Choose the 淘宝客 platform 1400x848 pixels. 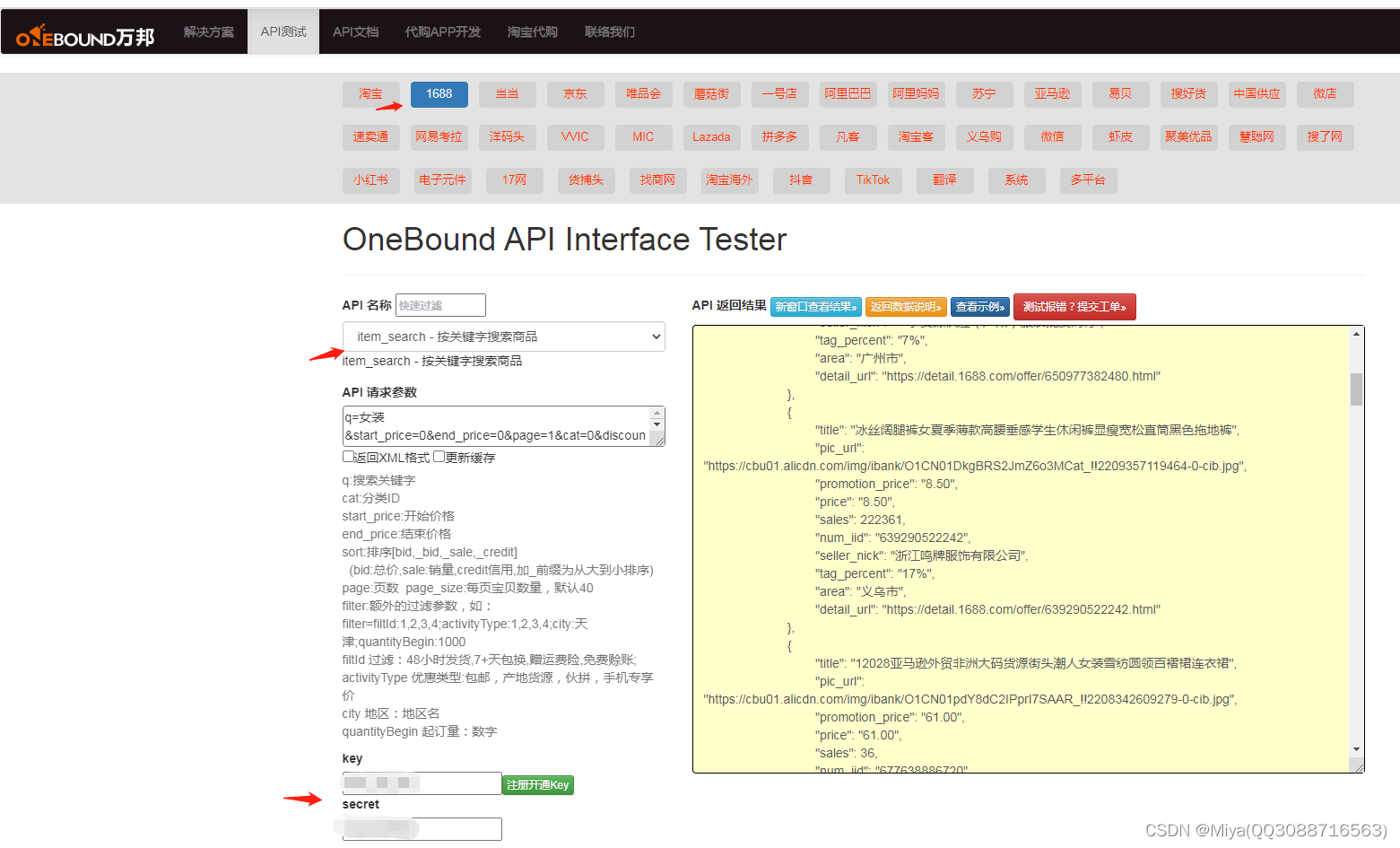[917, 137]
